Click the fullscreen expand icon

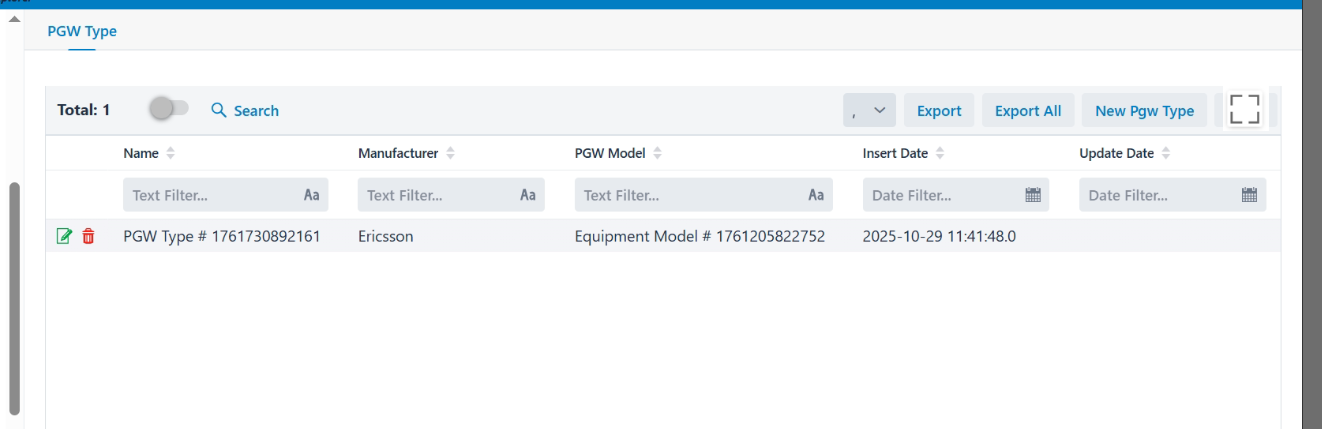[x=1244, y=110]
